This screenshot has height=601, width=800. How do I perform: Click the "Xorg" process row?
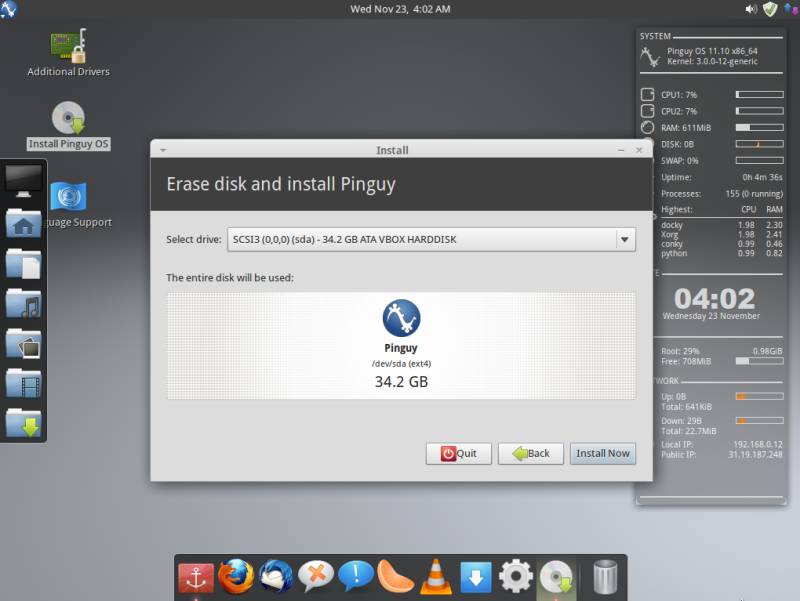click(x=721, y=235)
